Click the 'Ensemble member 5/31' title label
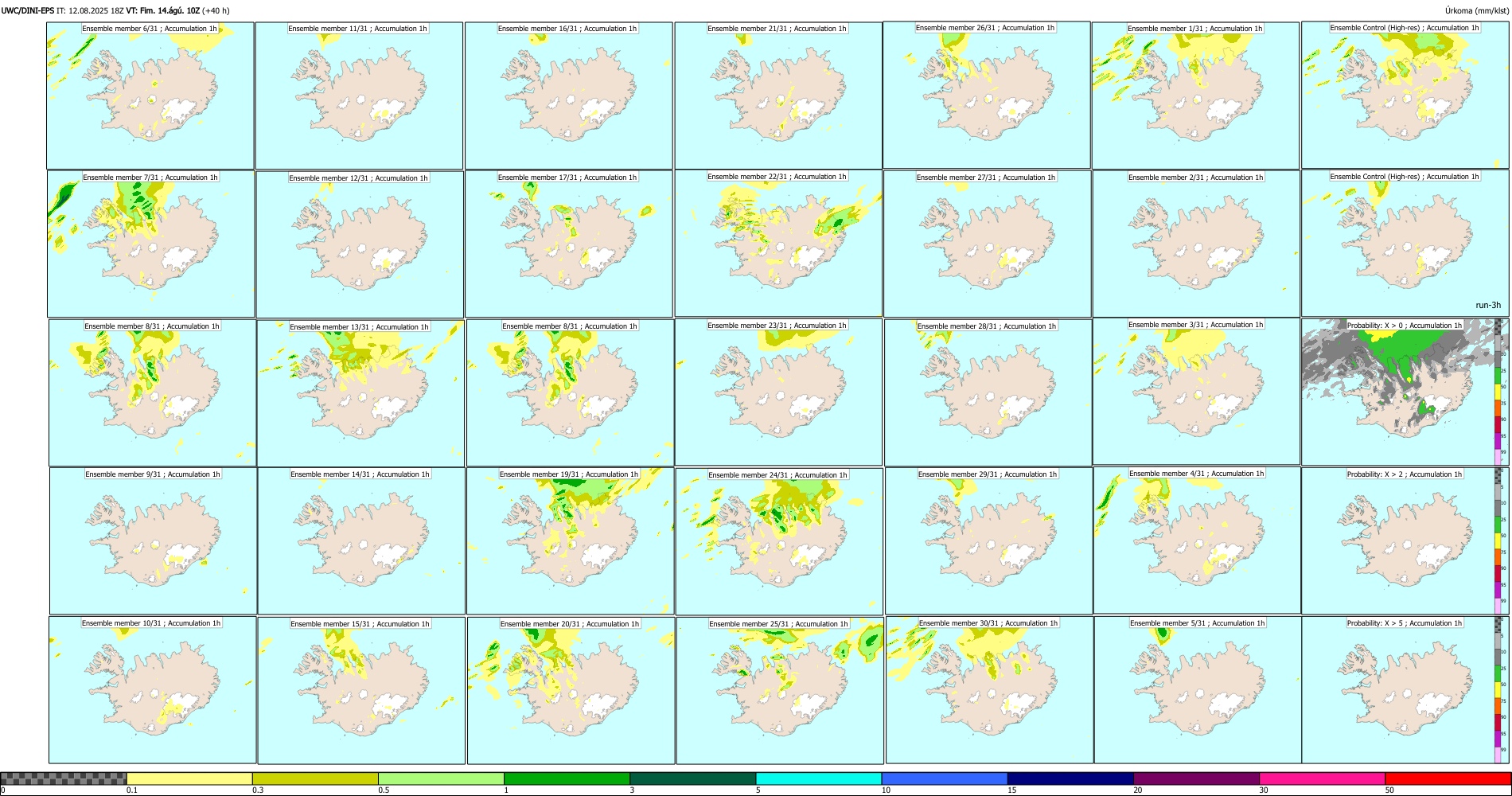 [1198, 623]
